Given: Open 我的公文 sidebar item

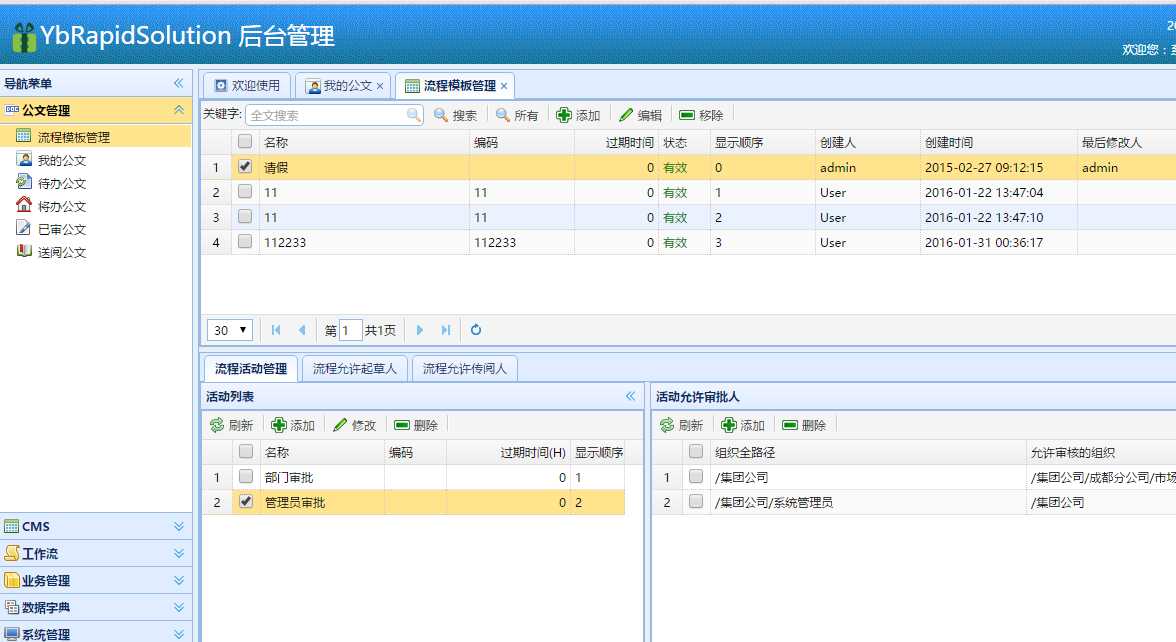Looking at the screenshot, I should coord(62,160).
